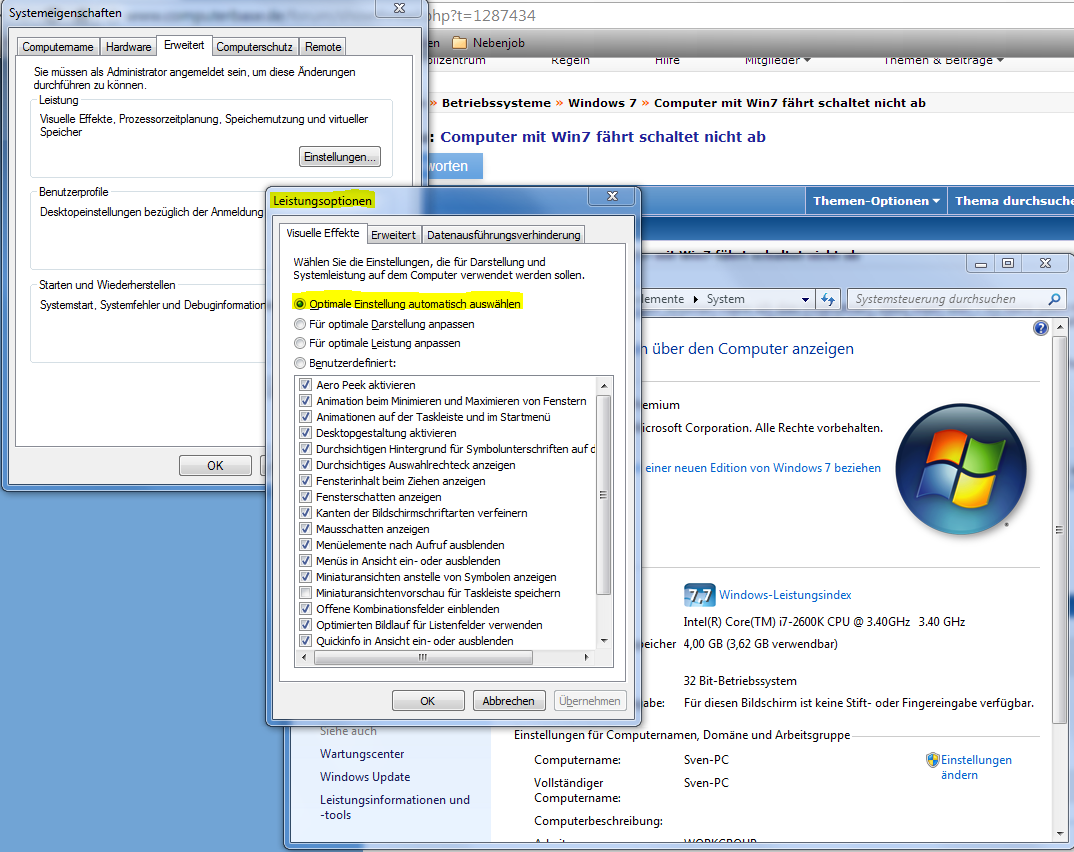Screen dimensions: 1074x852
Task: Switch to Erweitert tab in Leistungsoptionen
Action: tap(393, 235)
